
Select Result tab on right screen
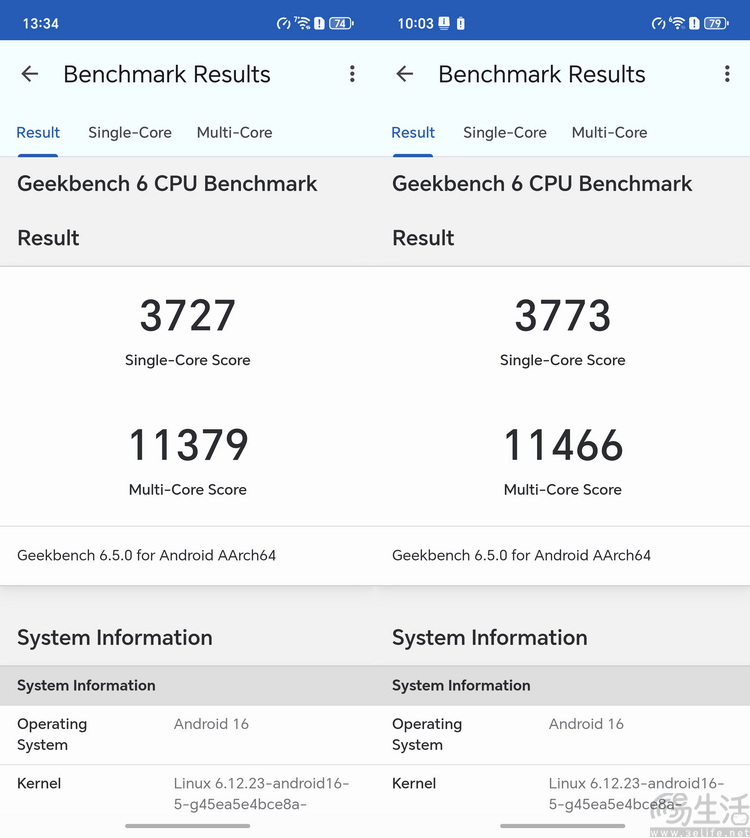pos(413,133)
